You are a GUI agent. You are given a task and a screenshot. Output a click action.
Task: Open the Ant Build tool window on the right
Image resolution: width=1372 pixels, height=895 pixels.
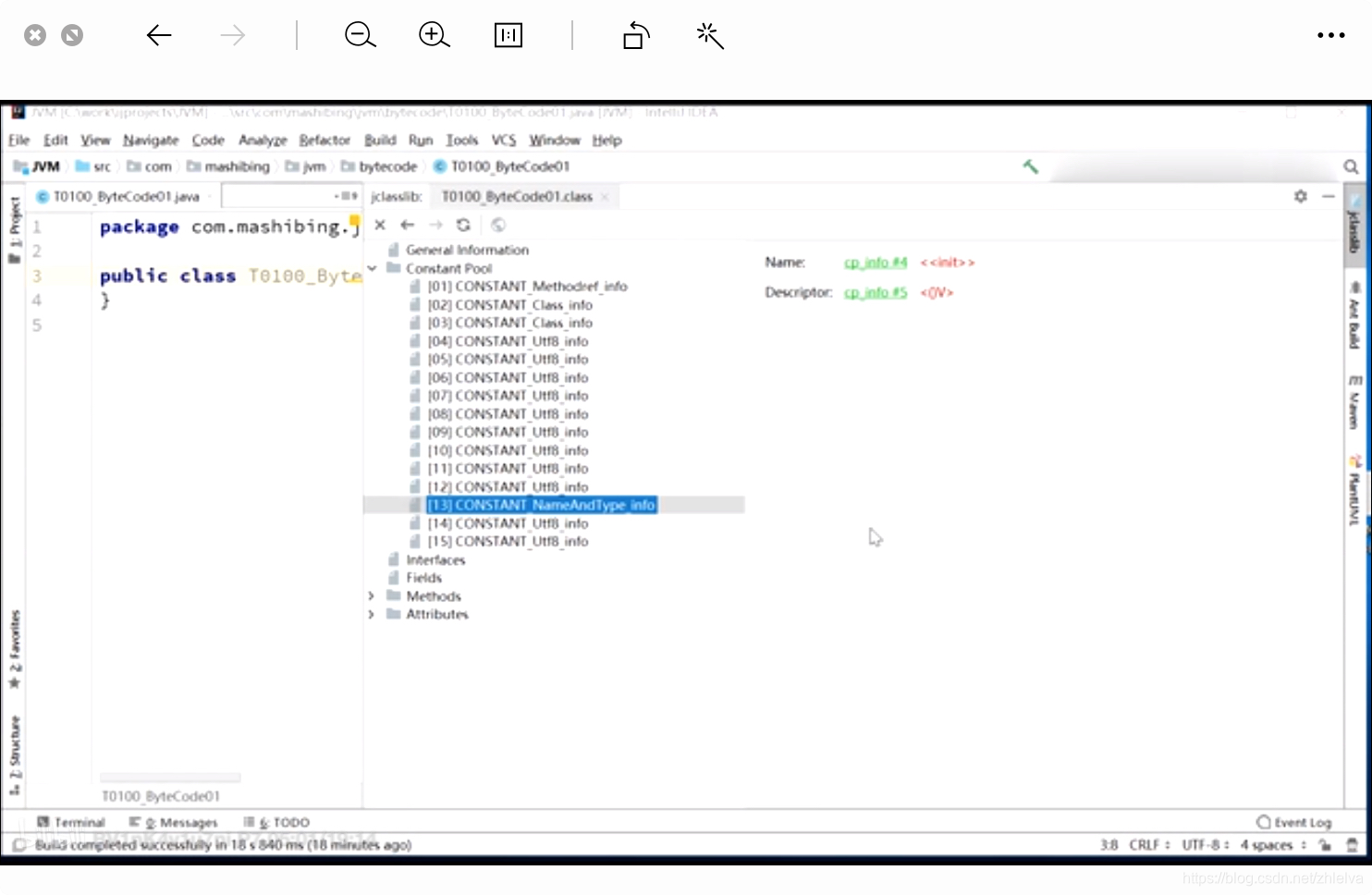click(1354, 315)
